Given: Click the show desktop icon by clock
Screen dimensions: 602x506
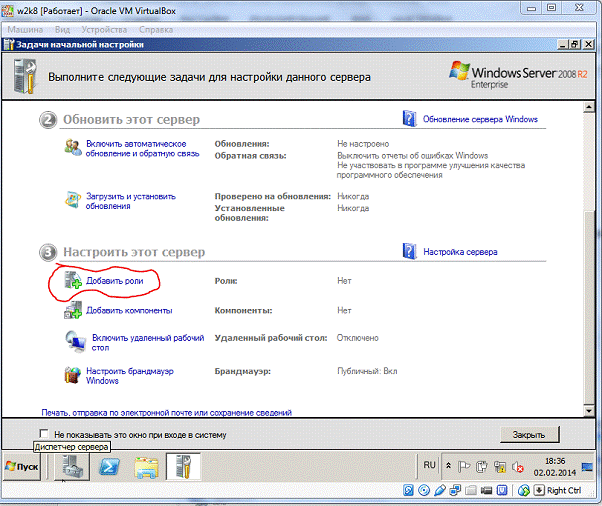Looking at the screenshot, I should pyautogui.click(x=587, y=467).
